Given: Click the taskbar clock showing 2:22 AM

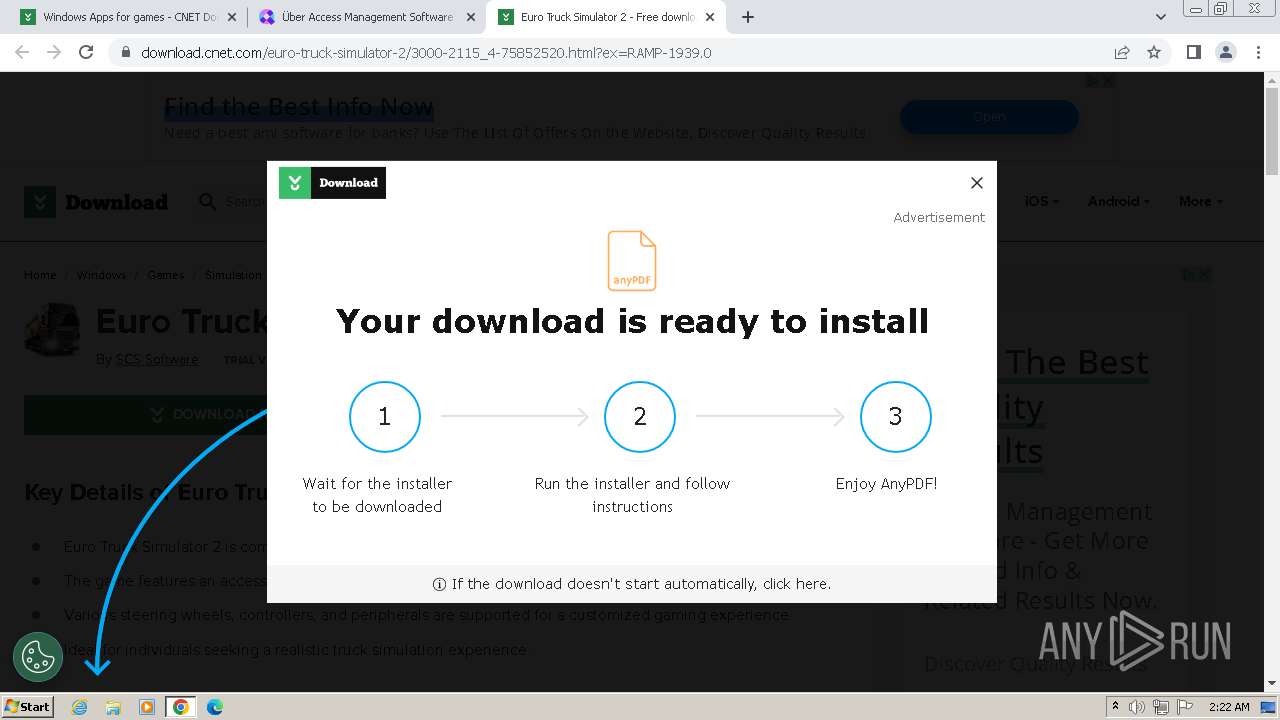Looking at the screenshot, I should [1229, 707].
